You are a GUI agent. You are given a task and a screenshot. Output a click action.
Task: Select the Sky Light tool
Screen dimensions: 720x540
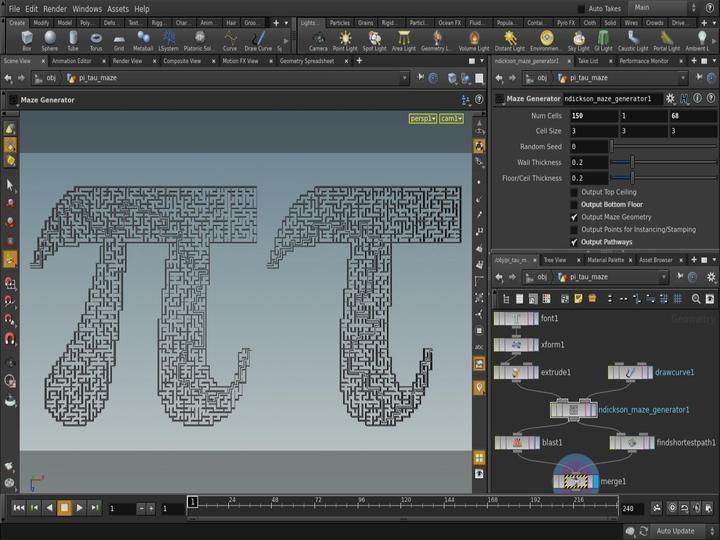[x=578, y=41]
